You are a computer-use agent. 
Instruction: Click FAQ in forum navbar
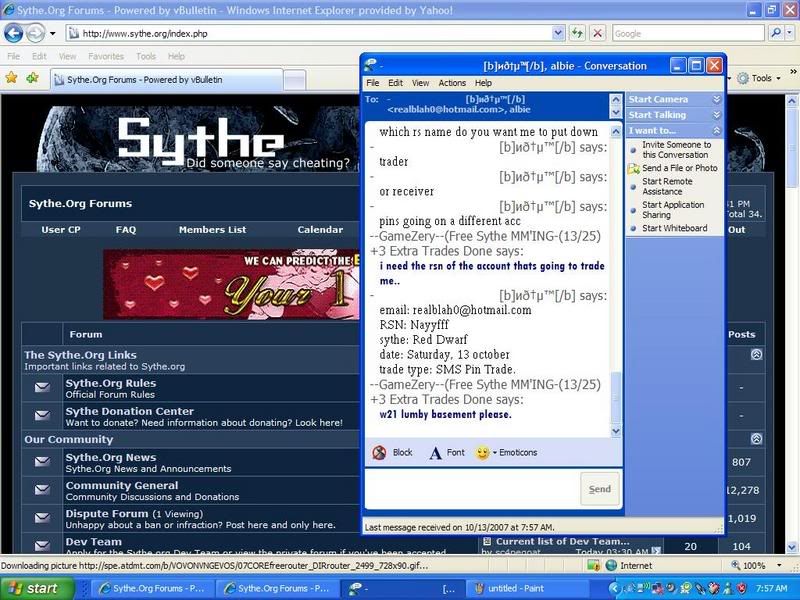[126, 230]
